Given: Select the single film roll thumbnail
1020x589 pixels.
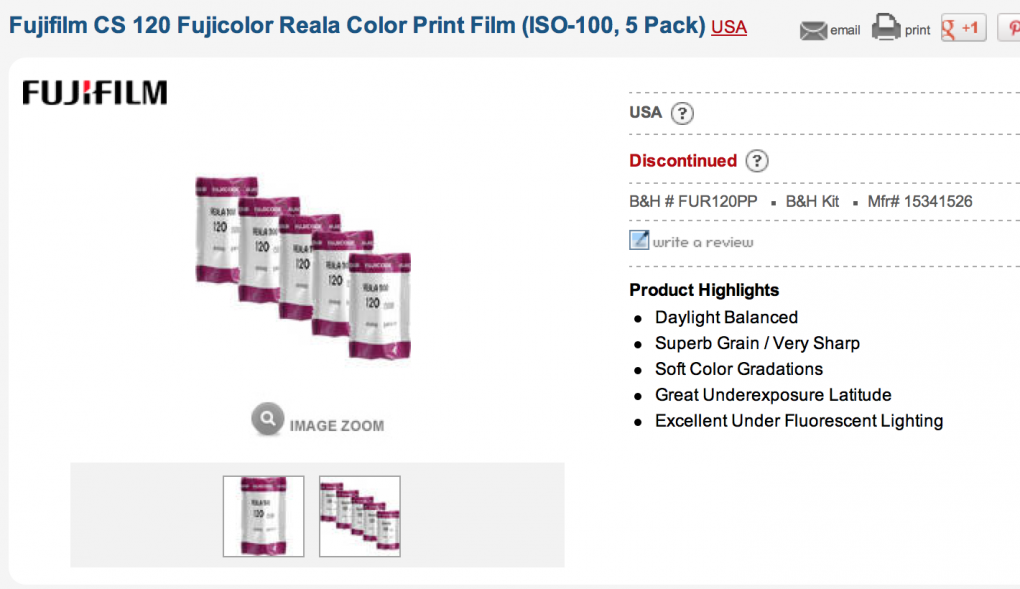Looking at the screenshot, I should (263, 516).
